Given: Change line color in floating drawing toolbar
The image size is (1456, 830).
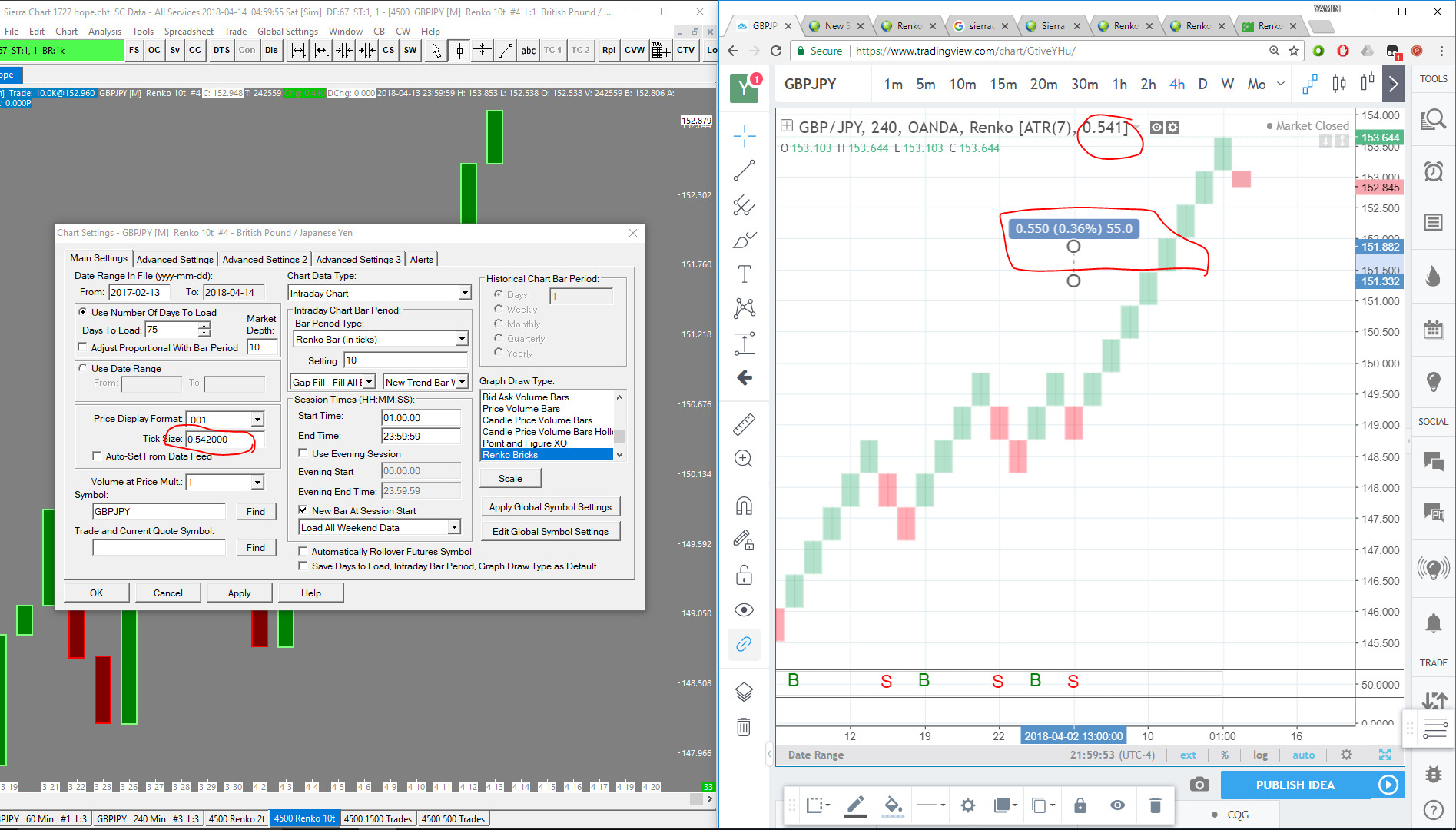Looking at the screenshot, I should click(855, 805).
